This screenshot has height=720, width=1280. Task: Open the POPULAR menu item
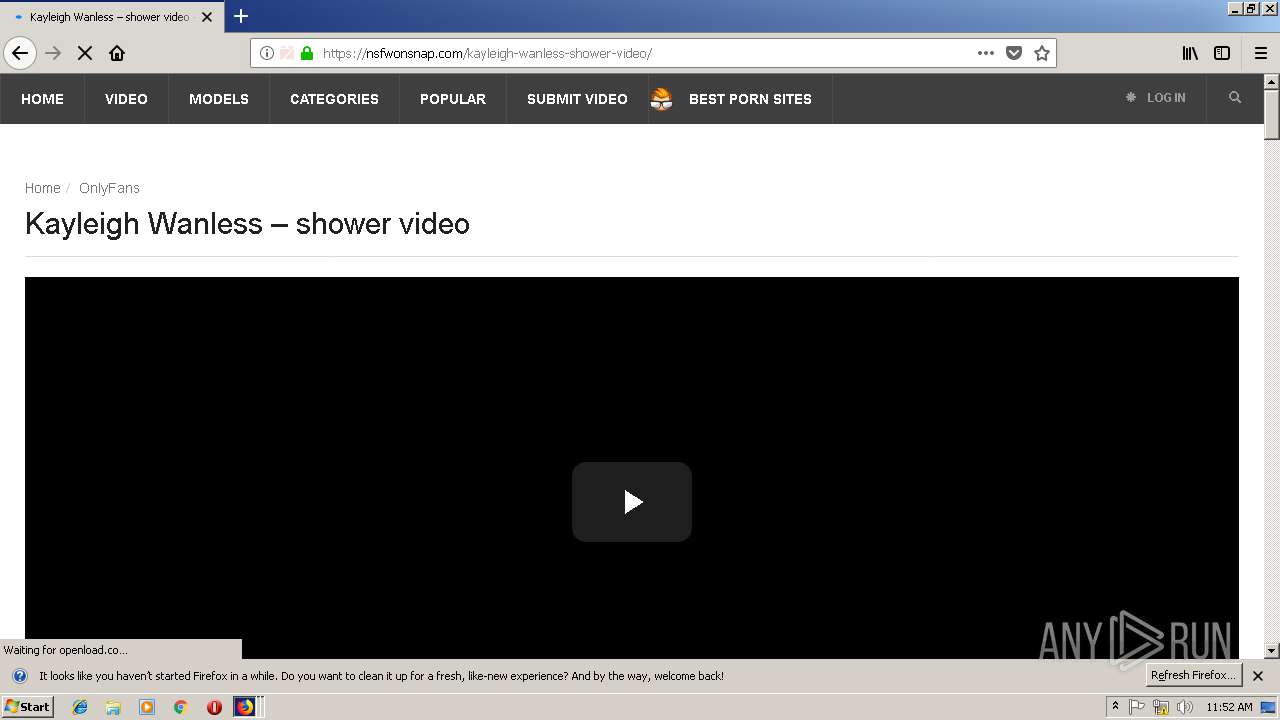point(453,99)
